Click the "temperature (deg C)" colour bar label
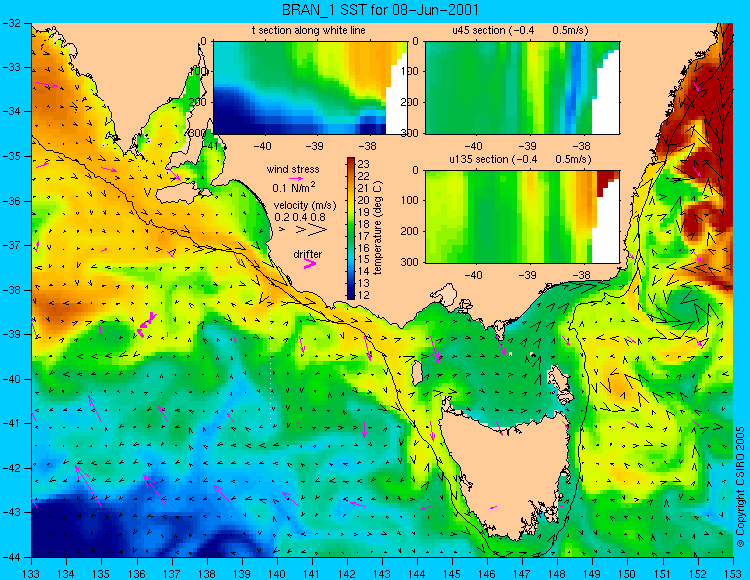The width and height of the screenshot is (750, 580). [x=378, y=228]
